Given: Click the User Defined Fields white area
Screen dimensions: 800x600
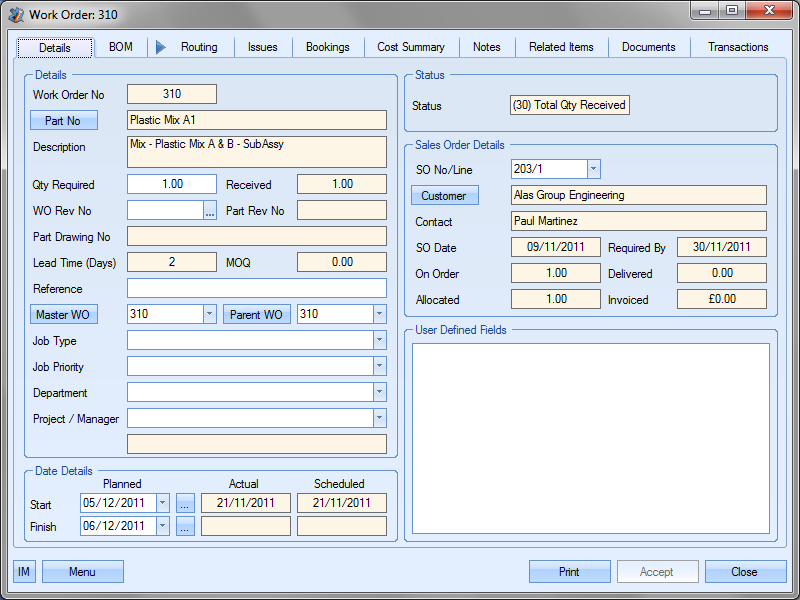Looking at the screenshot, I should [x=591, y=438].
